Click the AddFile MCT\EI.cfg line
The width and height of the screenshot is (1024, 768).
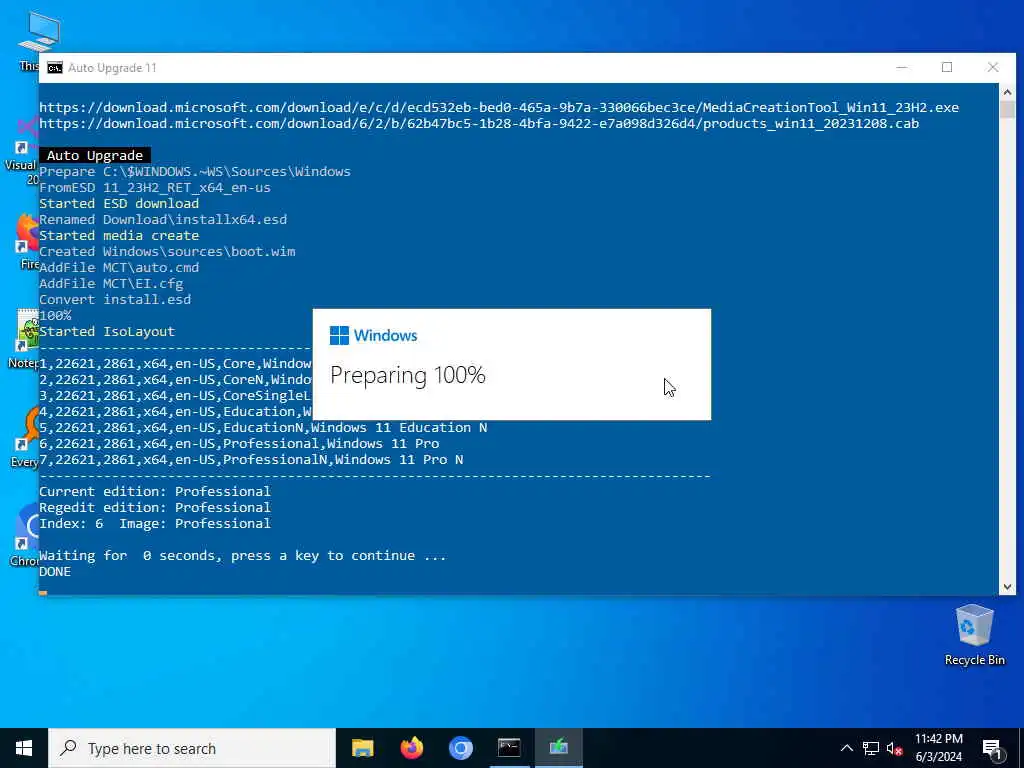tap(111, 283)
